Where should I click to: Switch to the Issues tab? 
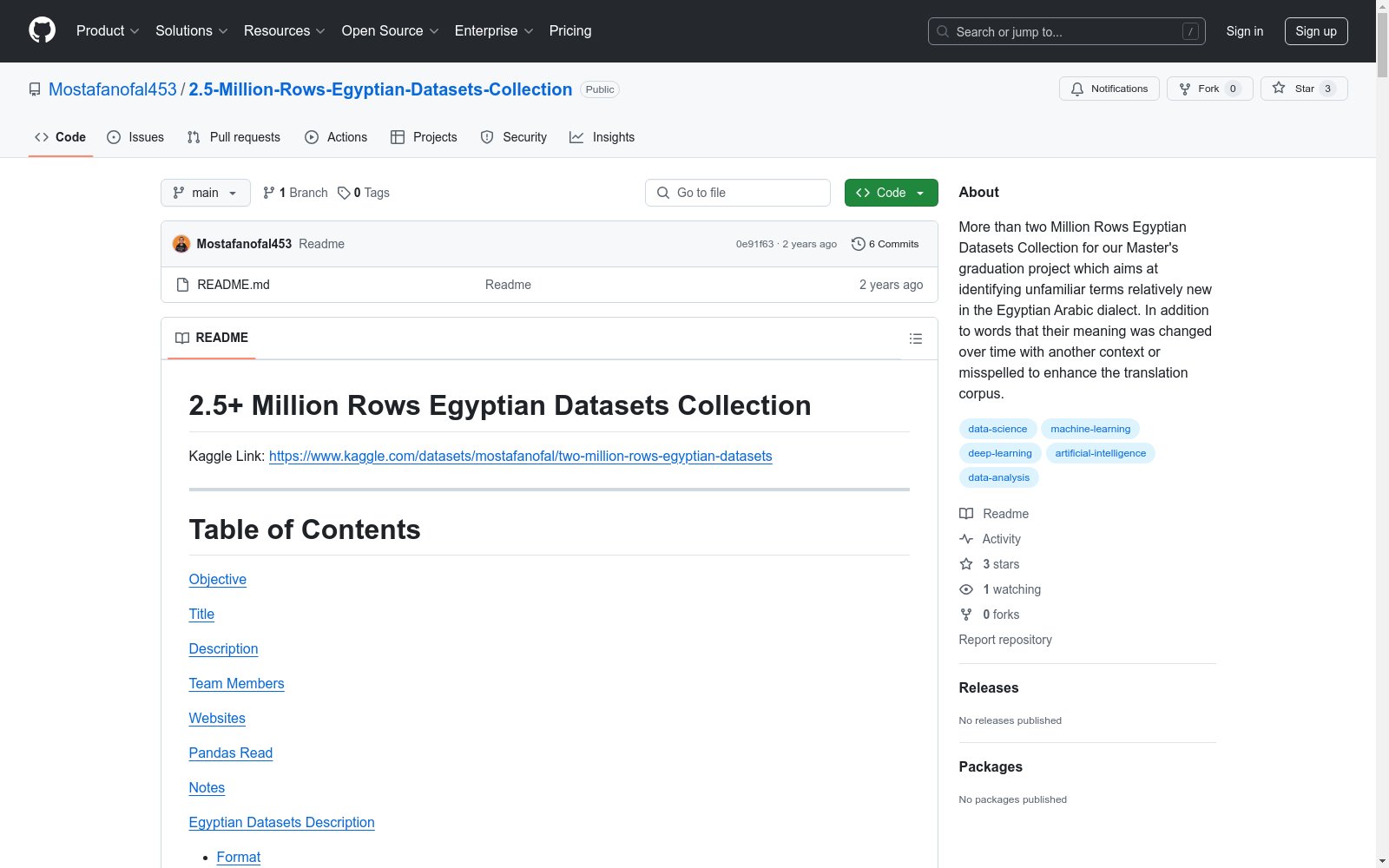(135, 137)
